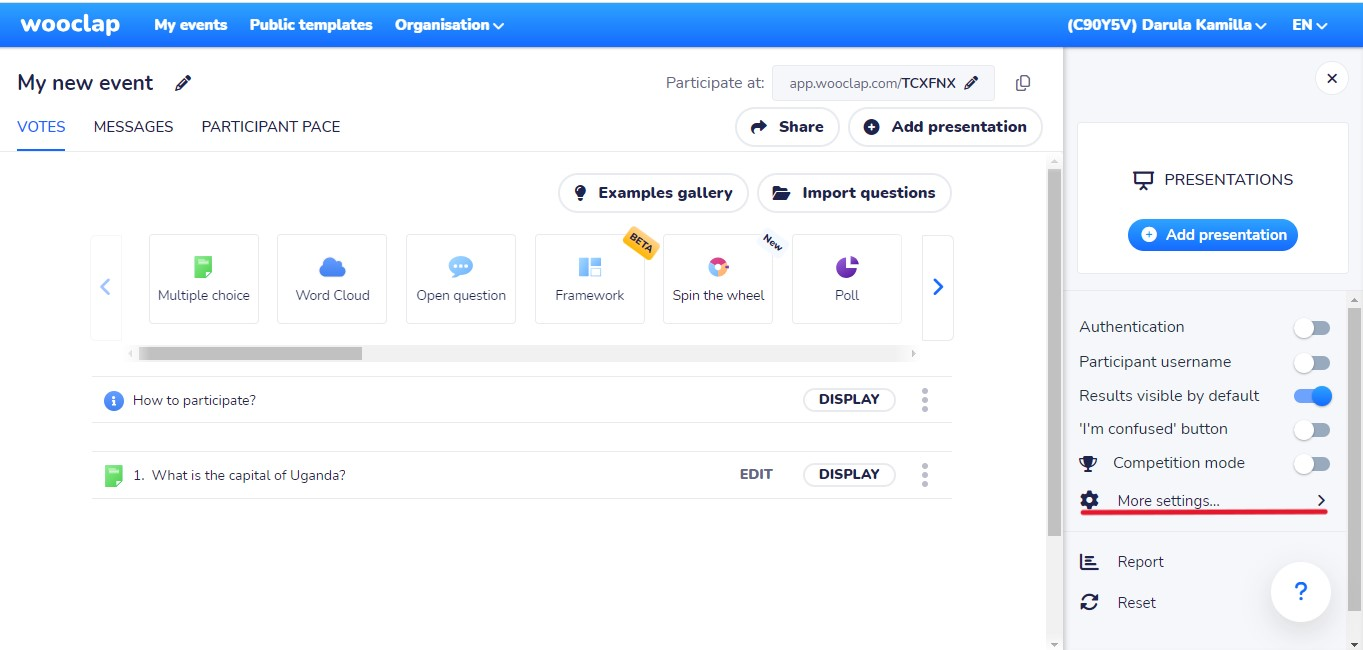This screenshot has width=1363, height=650.
Task: Open the help question mark bubble
Action: click(x=1300, y=592)
